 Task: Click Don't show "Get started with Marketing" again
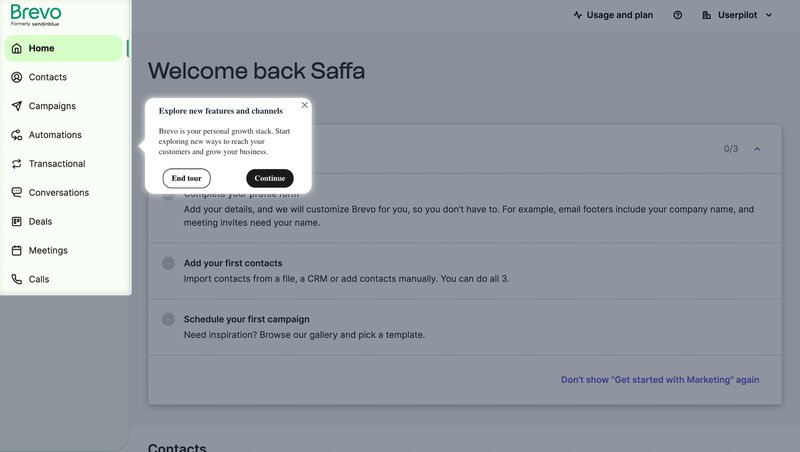[x=660, y=380]
